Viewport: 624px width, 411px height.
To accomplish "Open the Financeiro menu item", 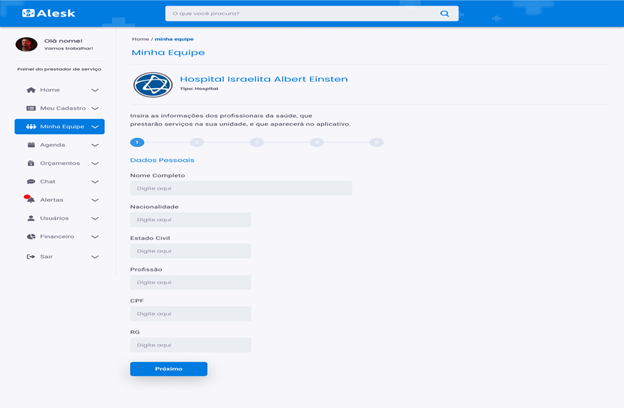I will [60, 236].
